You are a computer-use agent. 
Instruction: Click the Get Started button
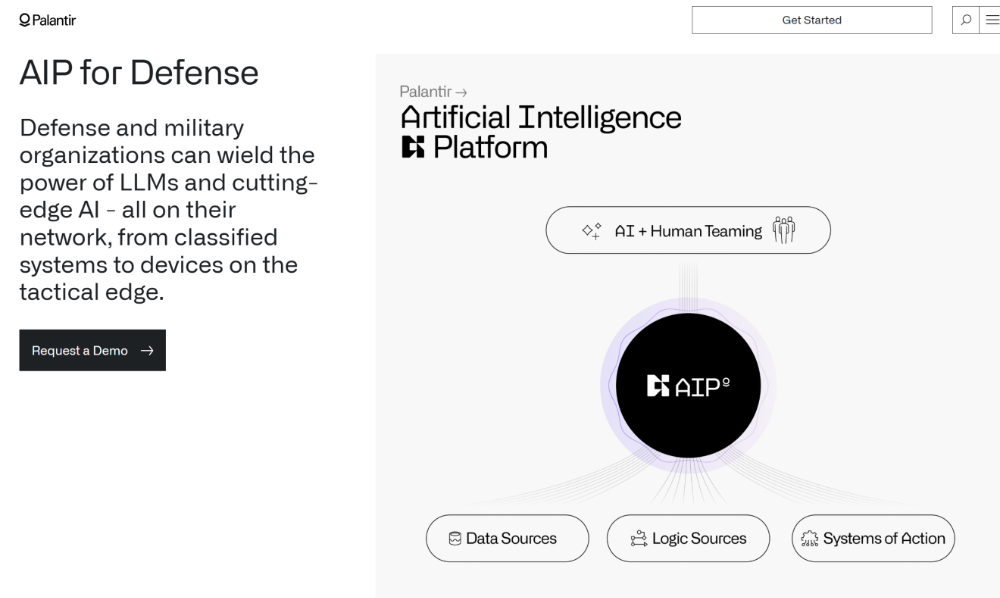tap(811, 20)
